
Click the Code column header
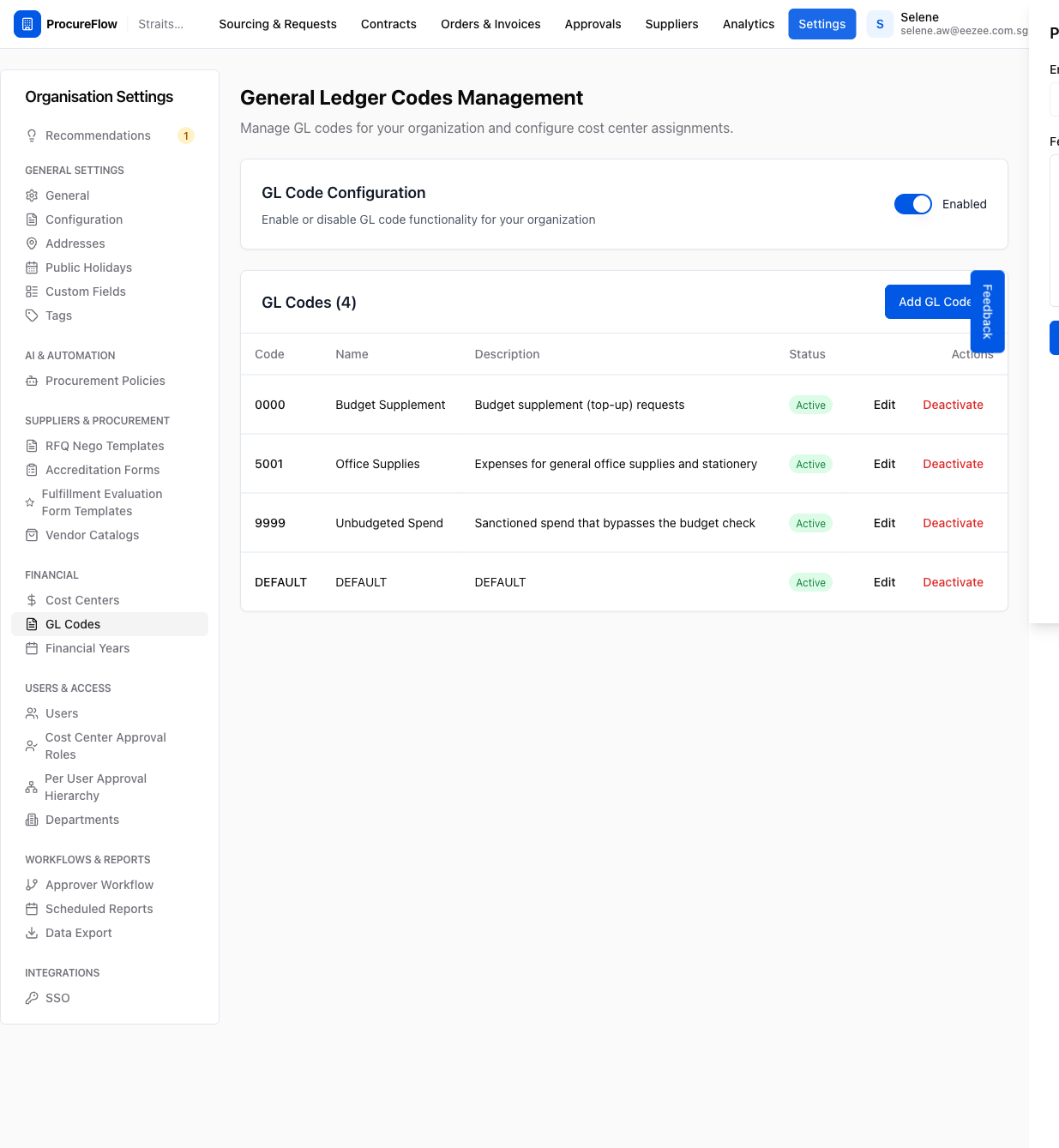click(x=269, y=354)
